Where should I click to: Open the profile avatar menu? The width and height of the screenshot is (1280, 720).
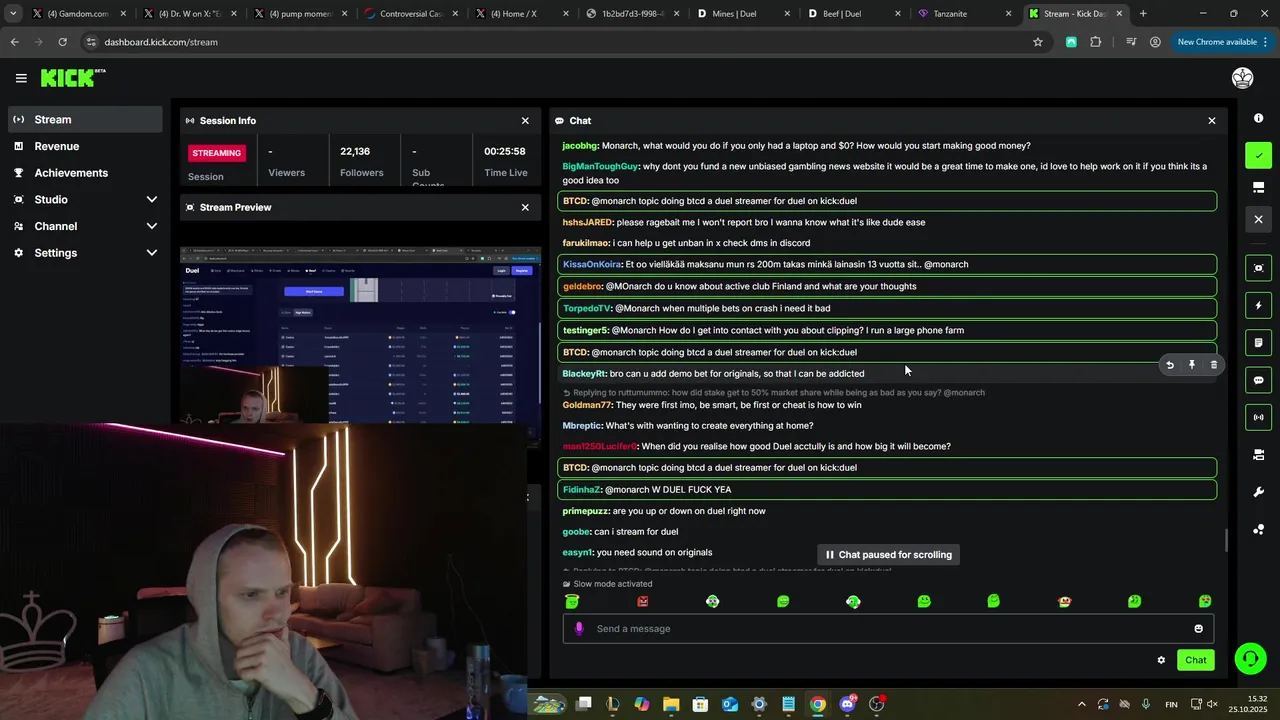1242,78
